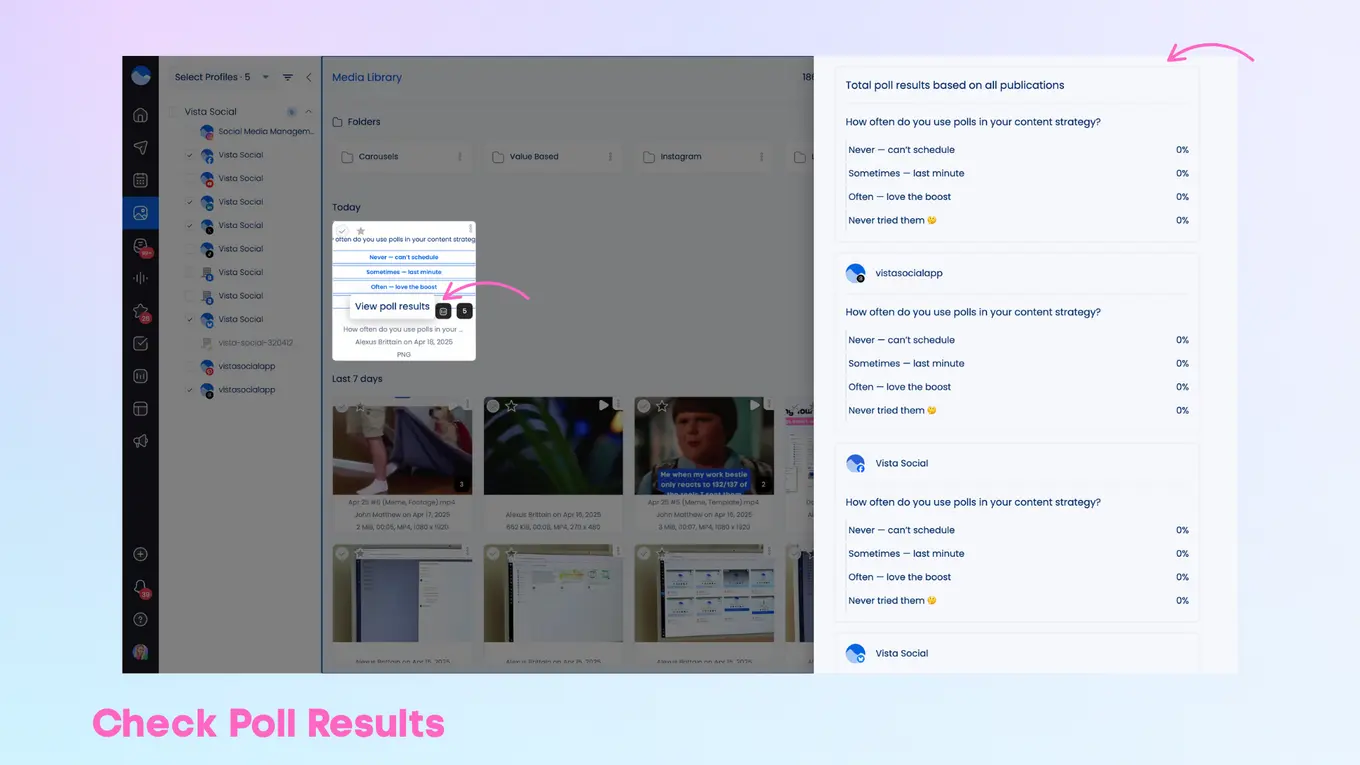Collapse the left panel with the chevron
The width and height of the screenshot is (1360, 765).
[x=309, y=76]
